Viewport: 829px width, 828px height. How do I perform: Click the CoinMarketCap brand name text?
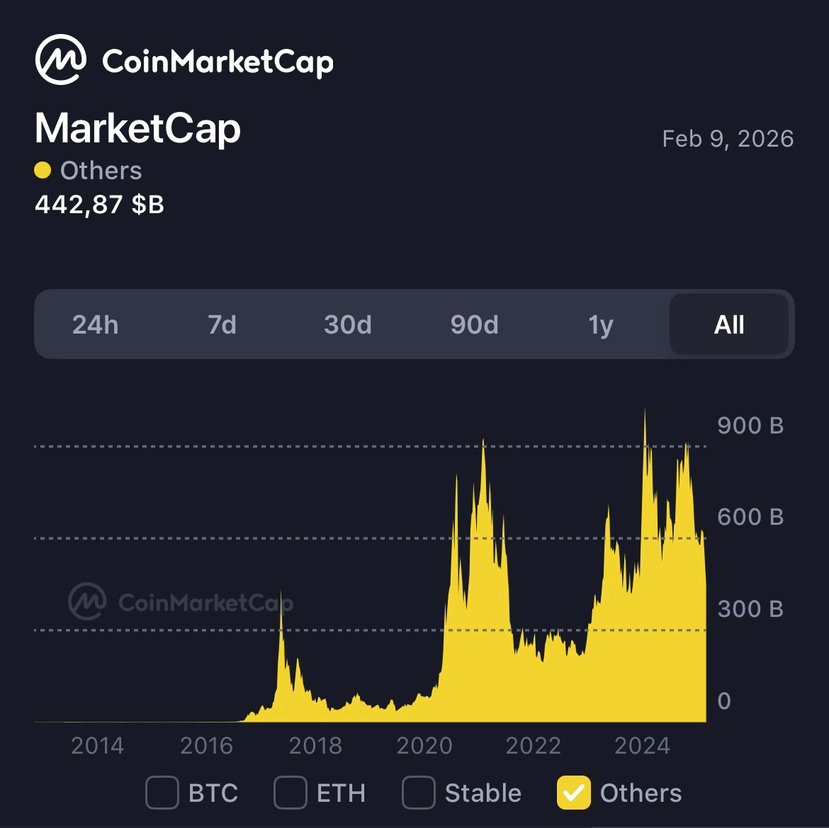(x=218, y=62)
